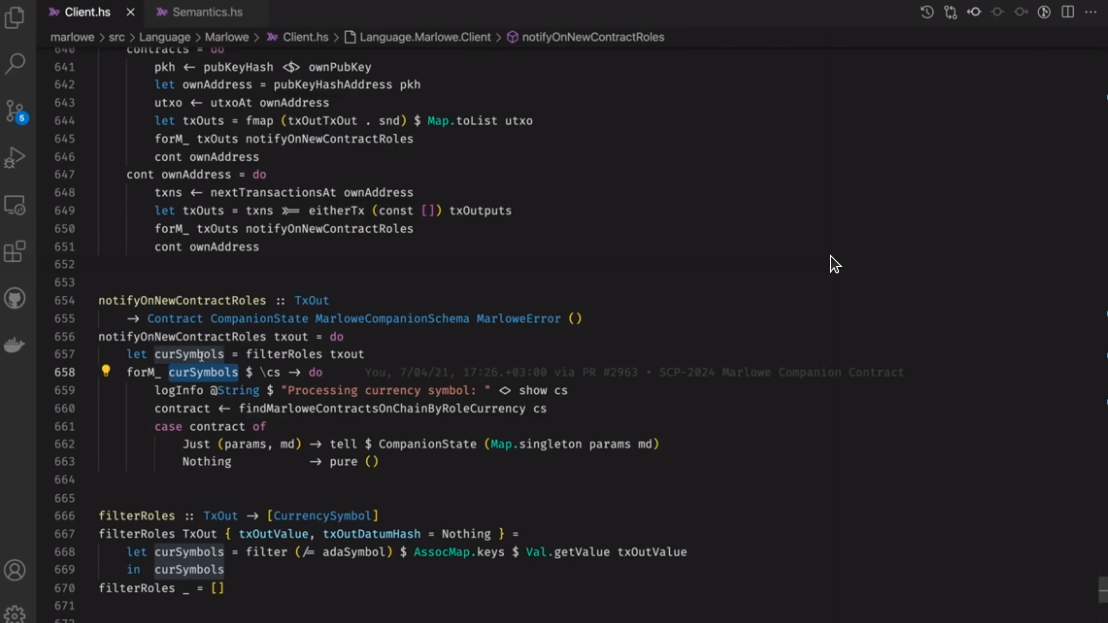
Task: Open the Manage settings gear
Action: 15,613
